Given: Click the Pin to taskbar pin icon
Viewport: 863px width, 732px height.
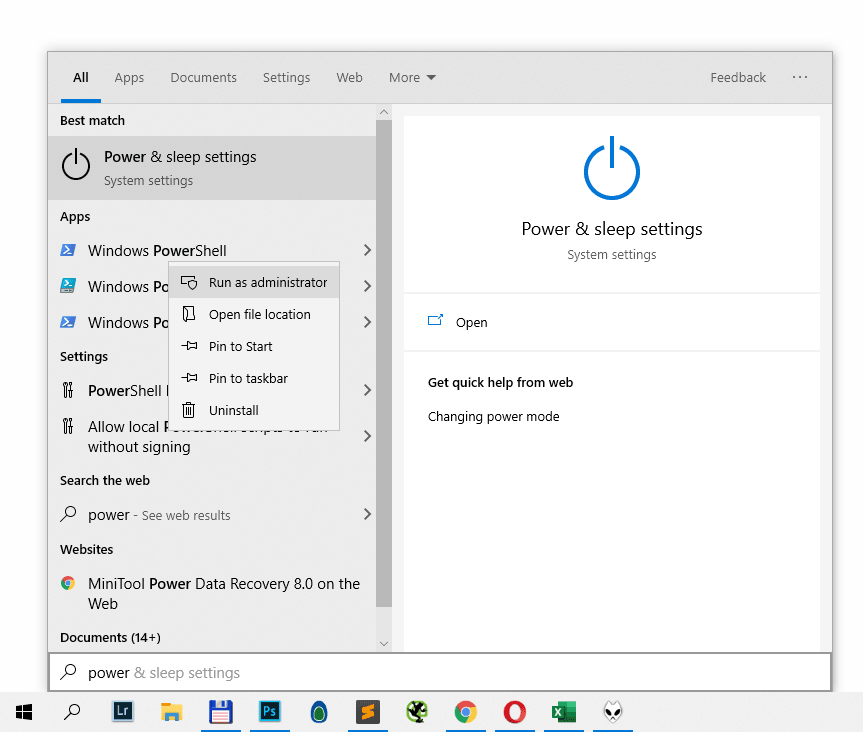Looking at the screenshot, I should point(189,378).
